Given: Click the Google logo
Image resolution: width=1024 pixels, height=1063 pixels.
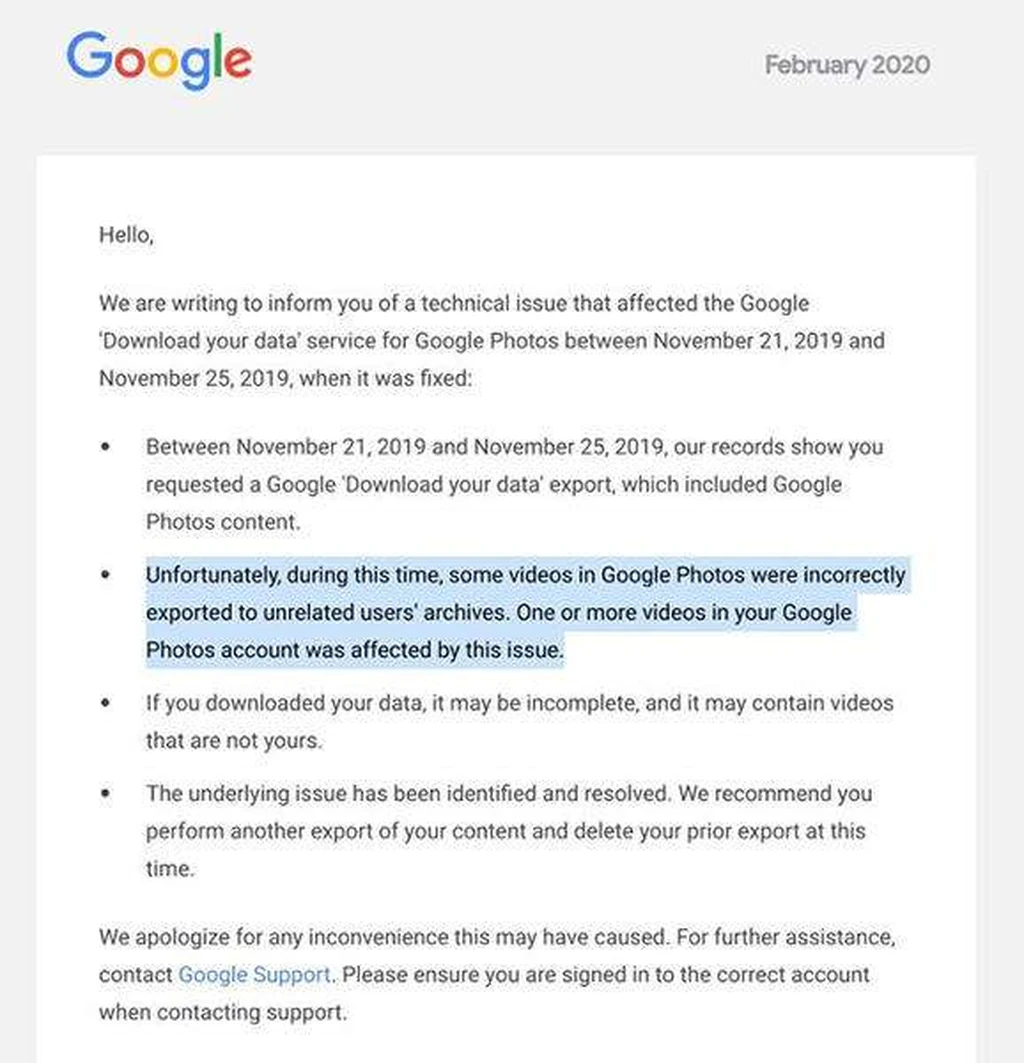Looking at the screenshot, I should pos(159,60).
